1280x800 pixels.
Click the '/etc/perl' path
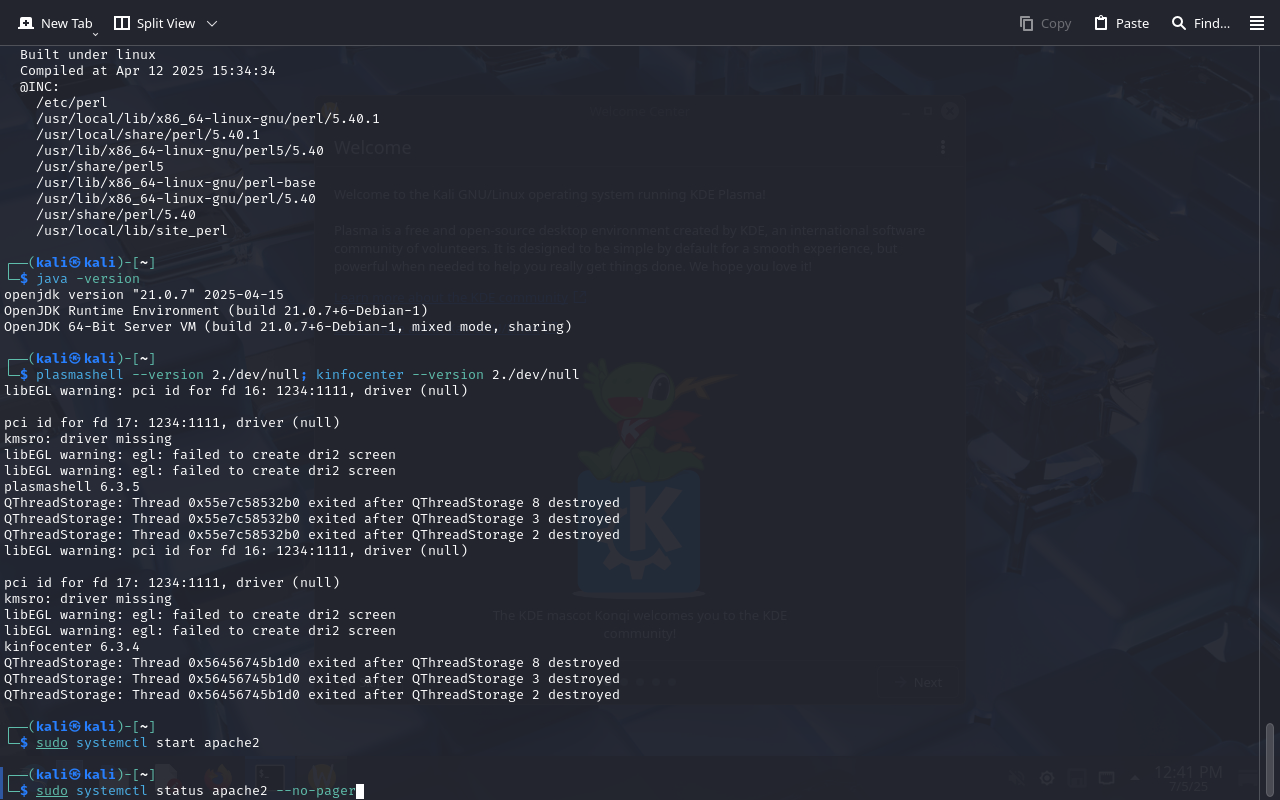pyautogui.click(x=72, y=102)
